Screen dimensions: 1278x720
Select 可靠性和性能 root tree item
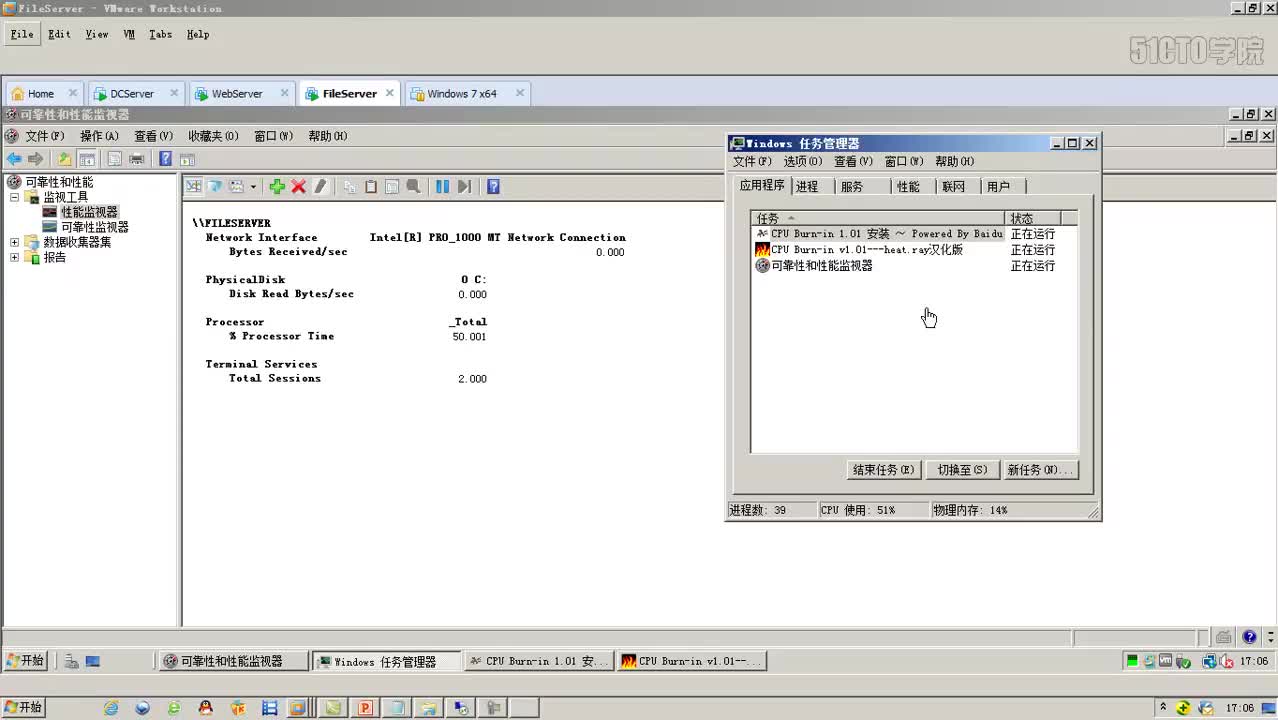58,182
